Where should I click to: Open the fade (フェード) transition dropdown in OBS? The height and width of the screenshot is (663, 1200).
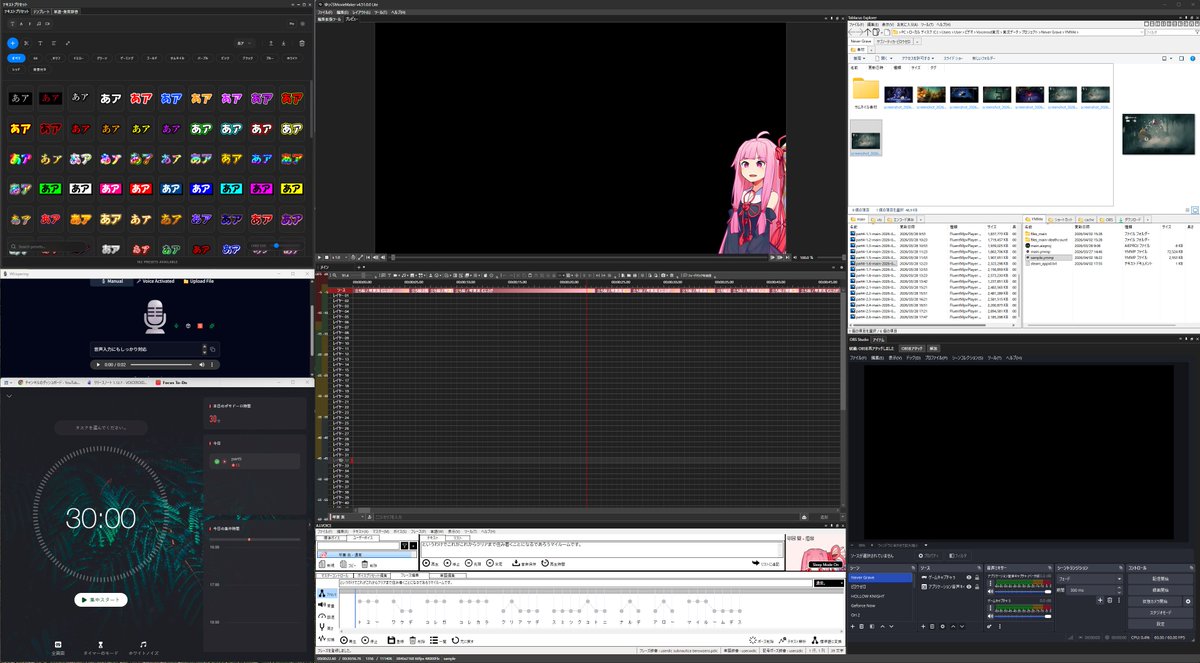(x=1090, y=579)
